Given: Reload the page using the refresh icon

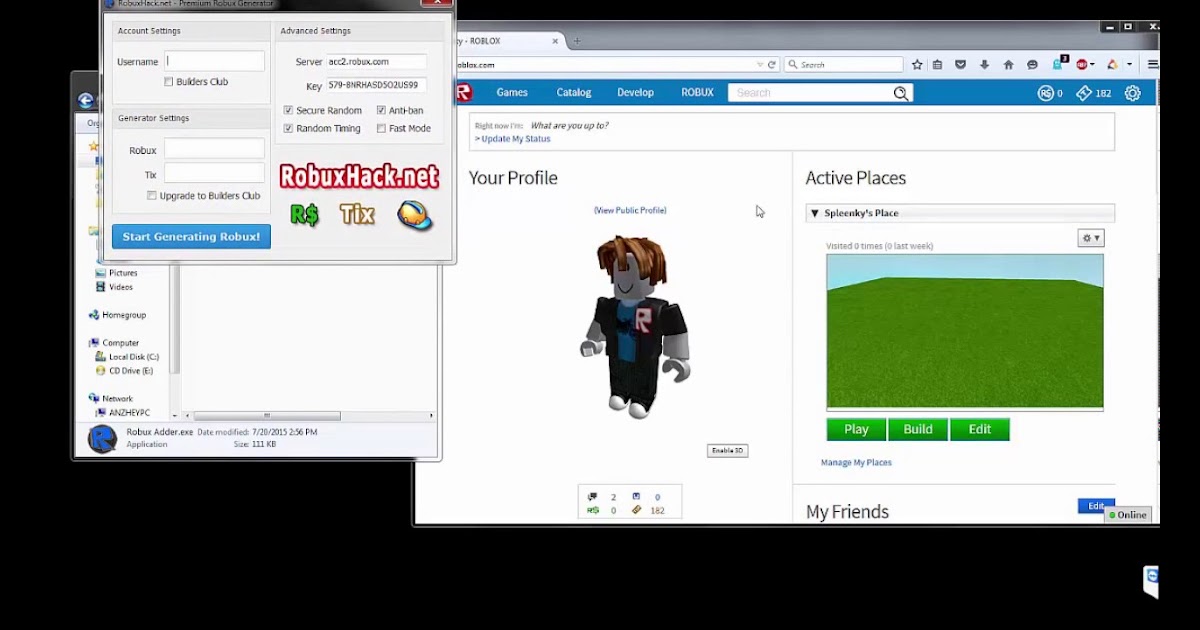Looking at the screenshot, I should pos(772,64).
